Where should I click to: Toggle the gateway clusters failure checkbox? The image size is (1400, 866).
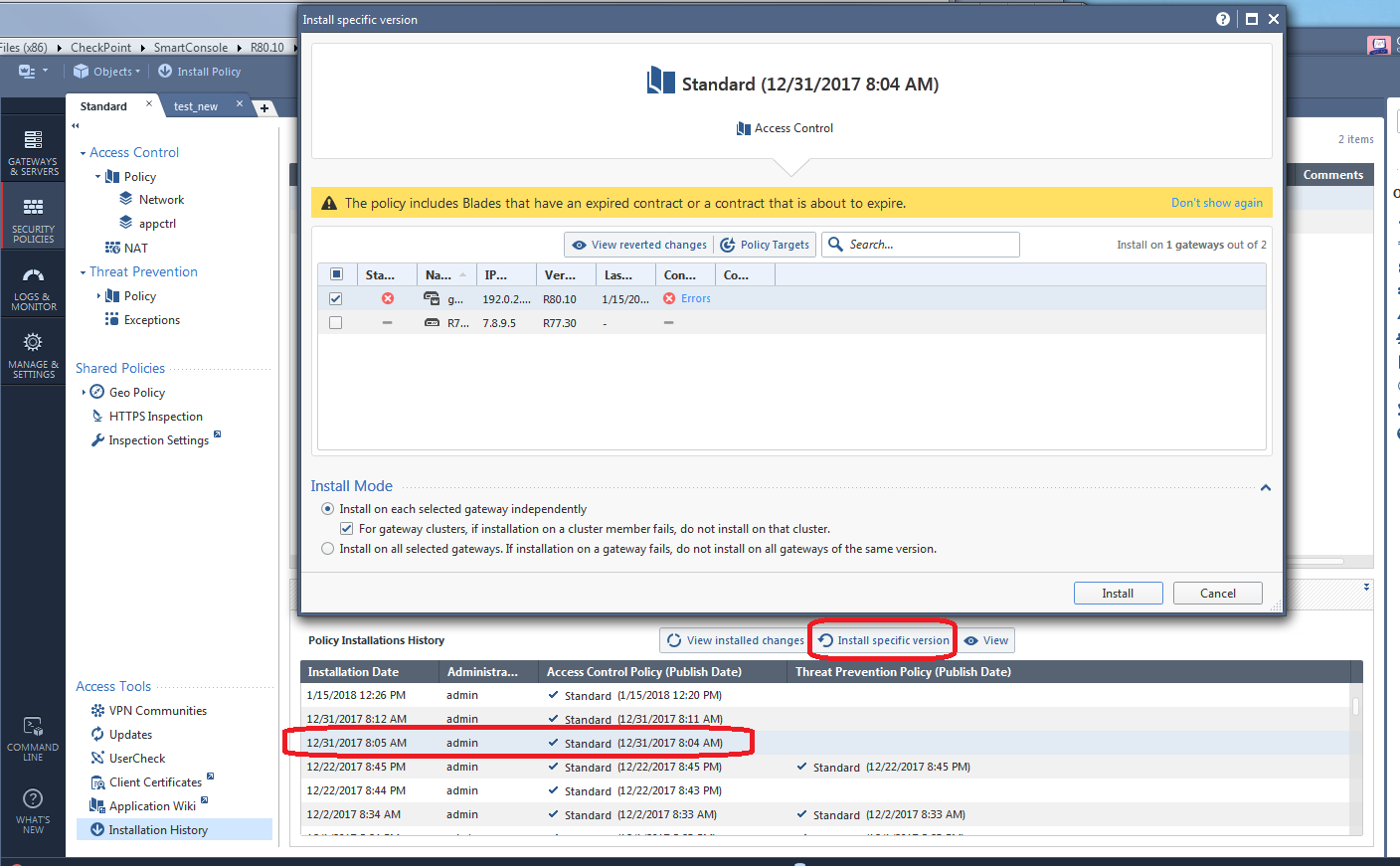pyautogui.click(x=346, y=529)
